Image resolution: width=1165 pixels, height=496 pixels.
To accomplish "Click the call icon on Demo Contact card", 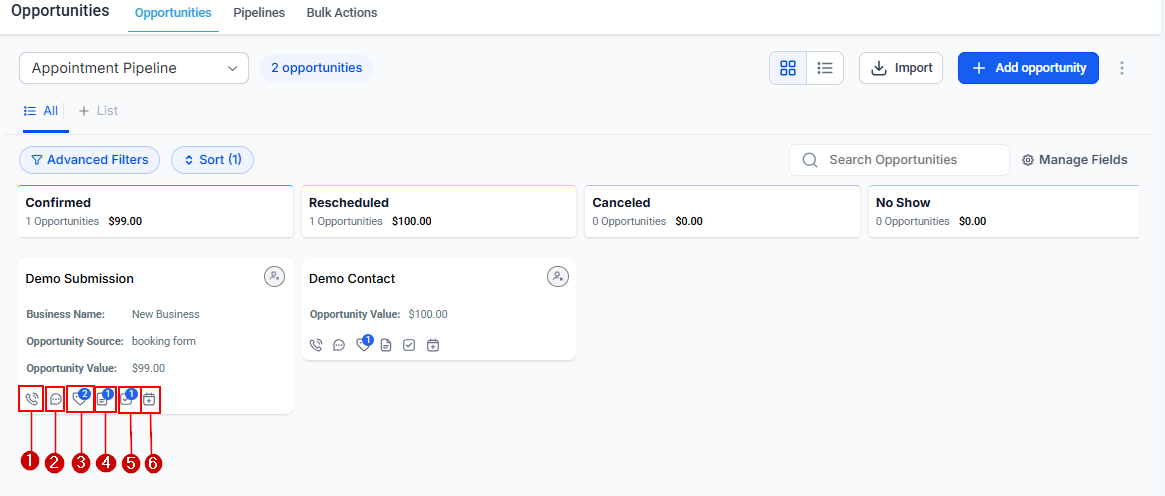I will click(316, 345).
